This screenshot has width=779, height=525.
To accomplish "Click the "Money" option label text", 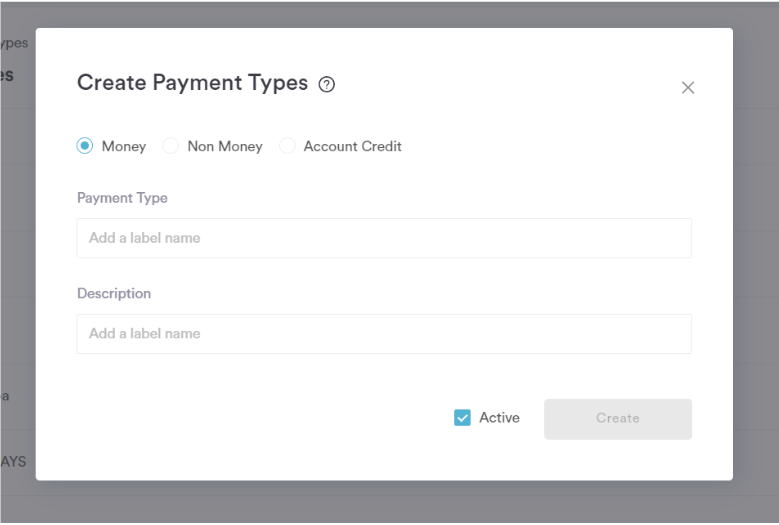I will (x=124, y=146).
